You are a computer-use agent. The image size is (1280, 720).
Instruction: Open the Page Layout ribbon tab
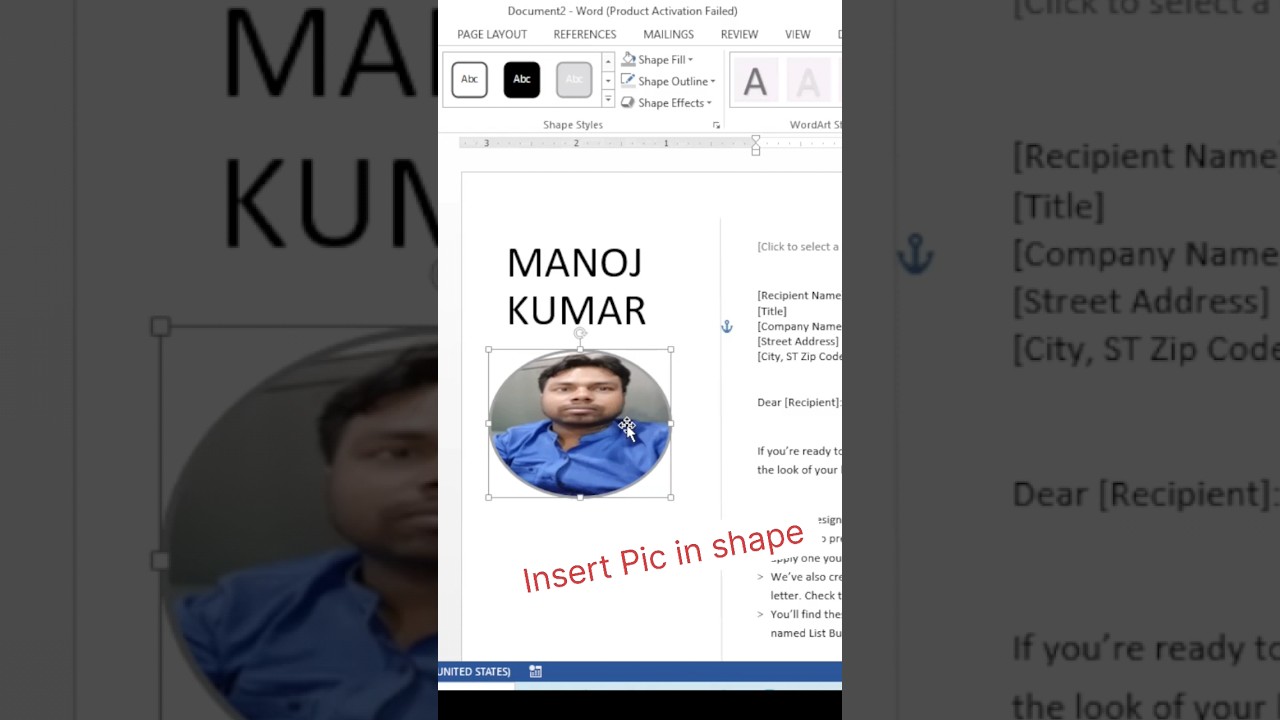[x=492, y=34]
